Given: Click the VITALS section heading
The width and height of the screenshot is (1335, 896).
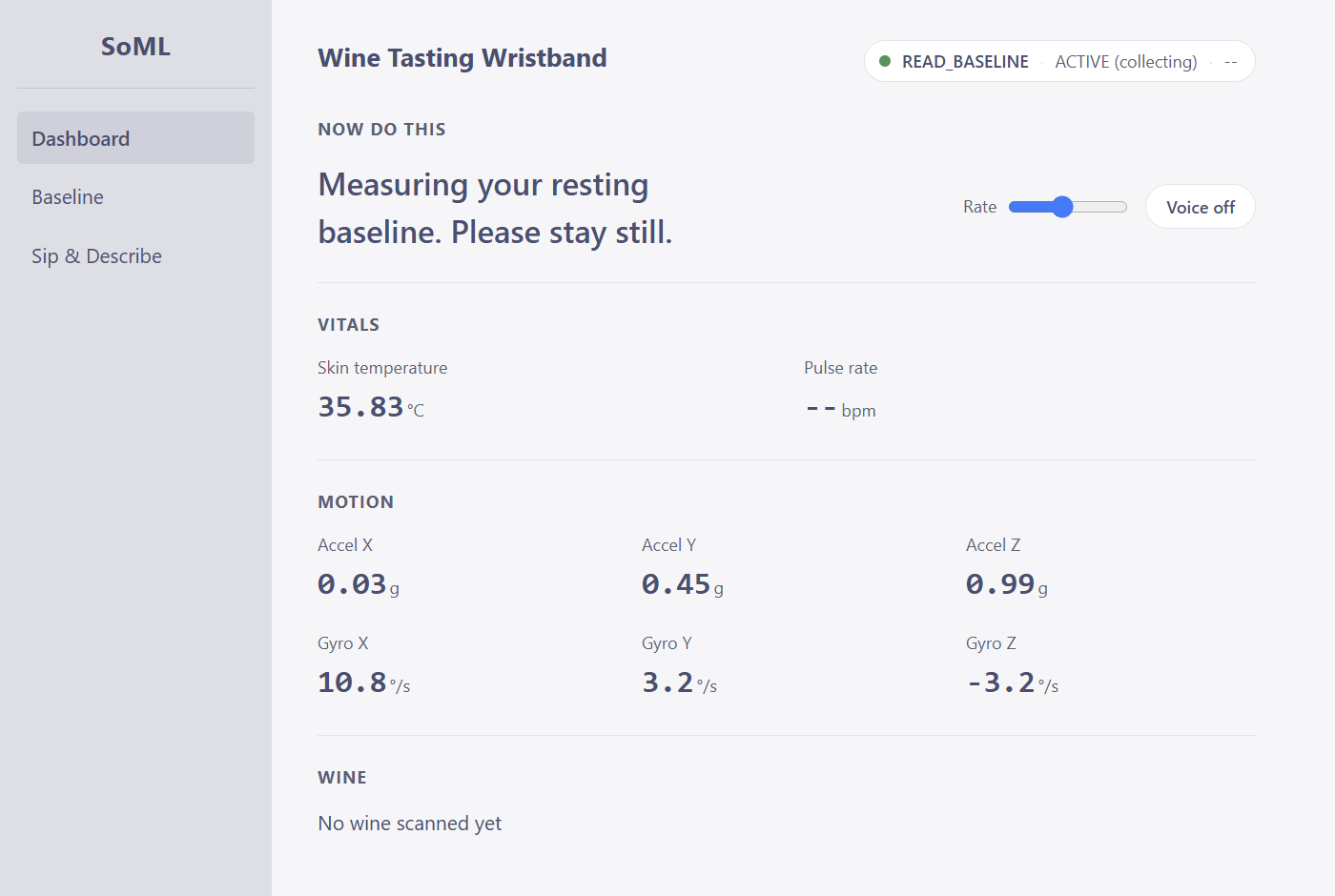Looking at the screenshot, I should point(348,325).
